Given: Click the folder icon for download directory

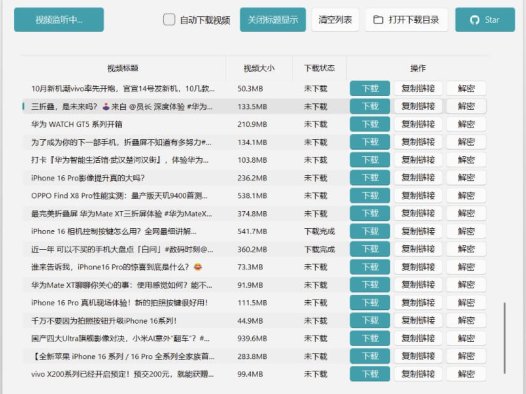Looking at the screenshot, I should coord(378,20).
